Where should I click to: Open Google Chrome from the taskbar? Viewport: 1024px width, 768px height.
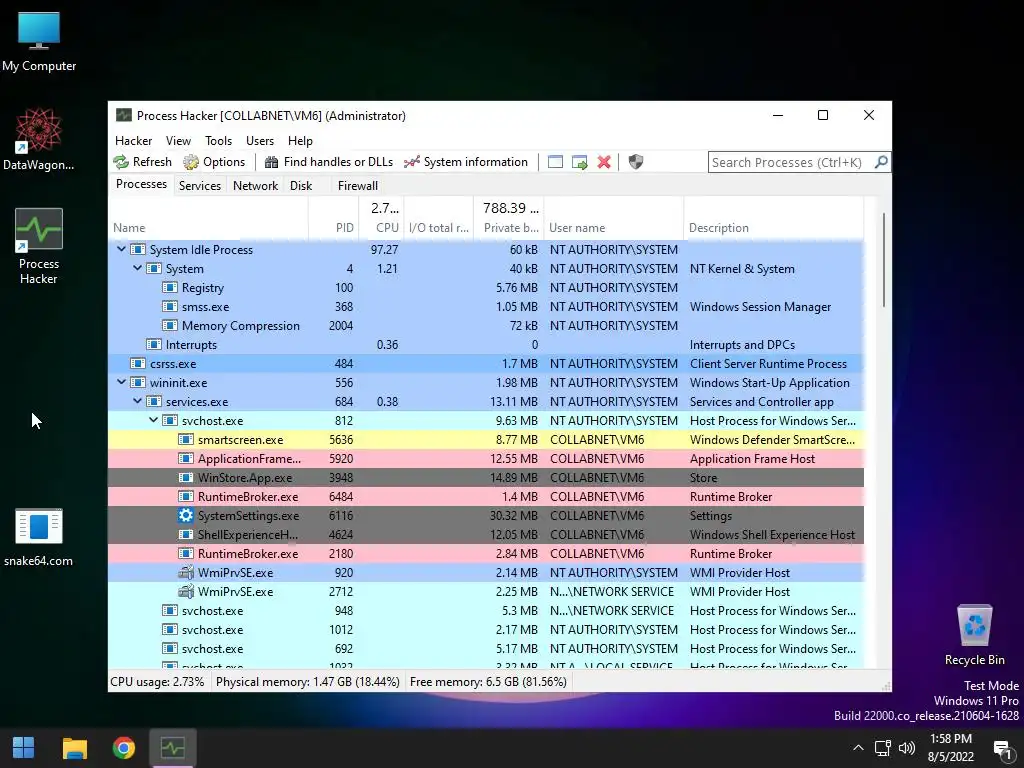pyautogui.click(x=123, y=748)
